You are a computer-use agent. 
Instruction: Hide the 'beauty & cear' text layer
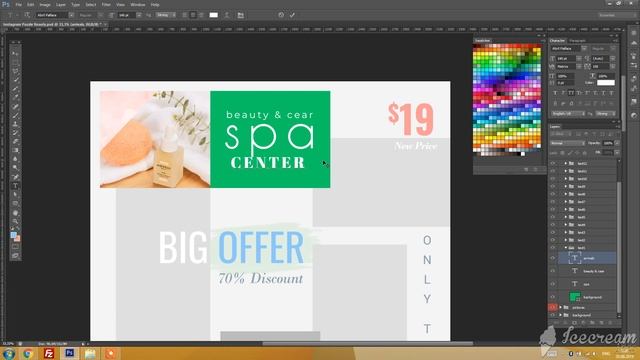pyautogui.click(x=553, y=271)
